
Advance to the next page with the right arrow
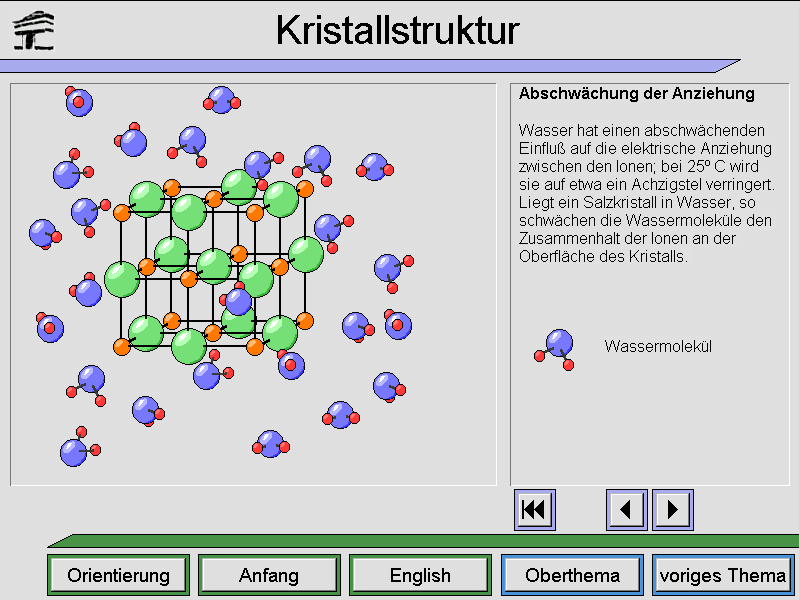673,510
